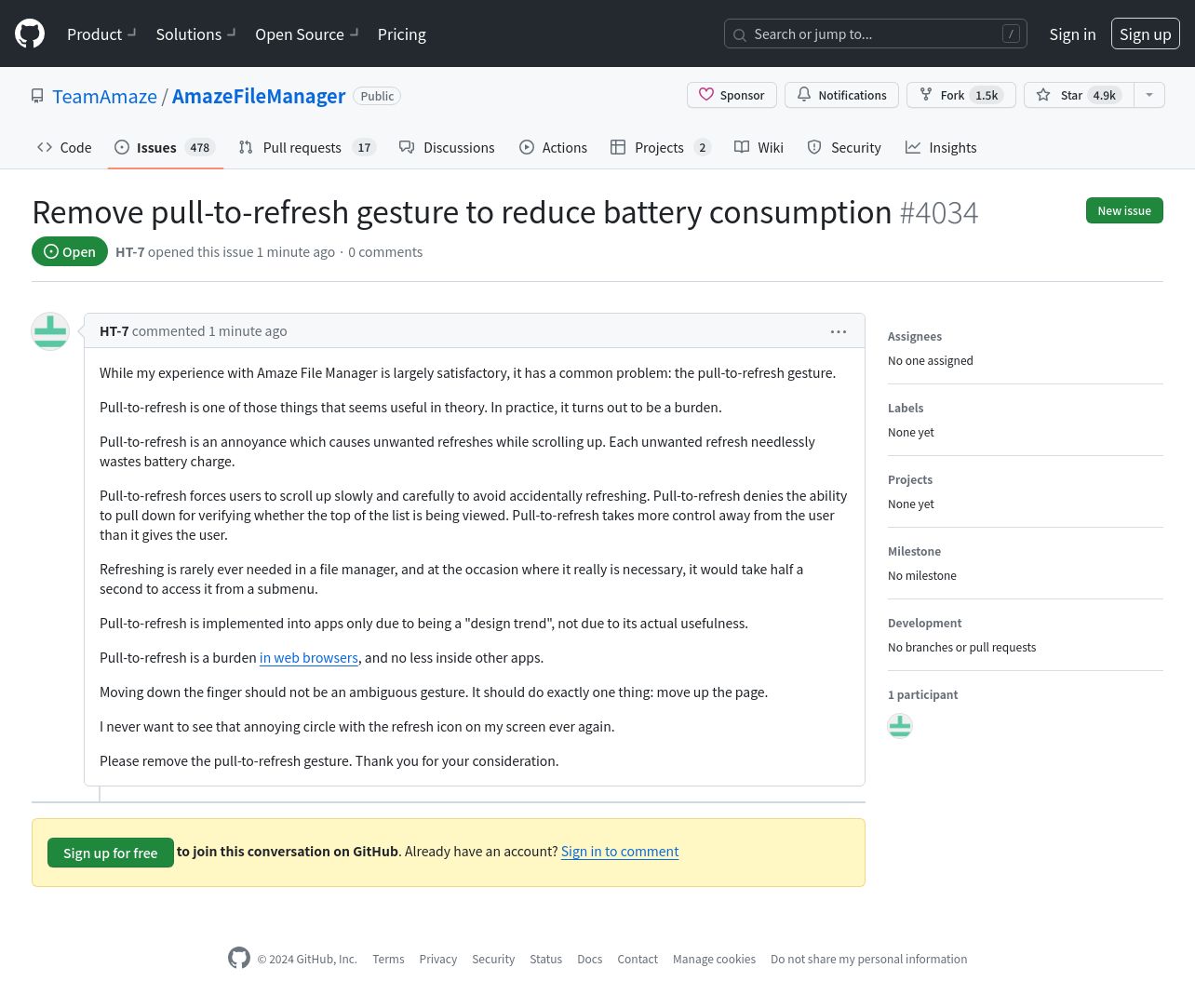Click HT-7 avatar beside the comment

[50, 331]
